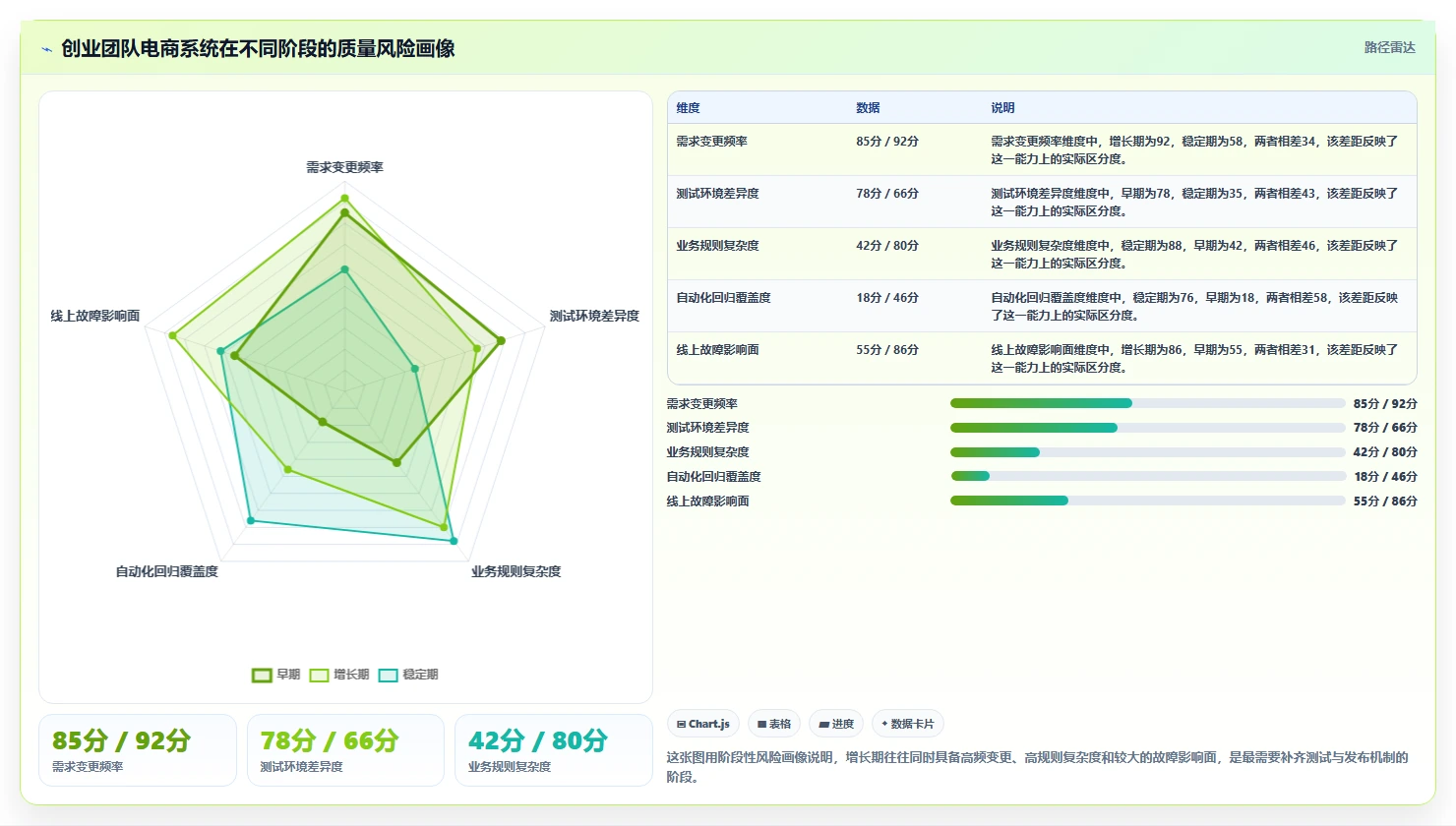Image resolution: width=1456 pixels, height=826 pixels.
Task: Click the 42分 / 80分 data card
Action: tap(553, 750)
